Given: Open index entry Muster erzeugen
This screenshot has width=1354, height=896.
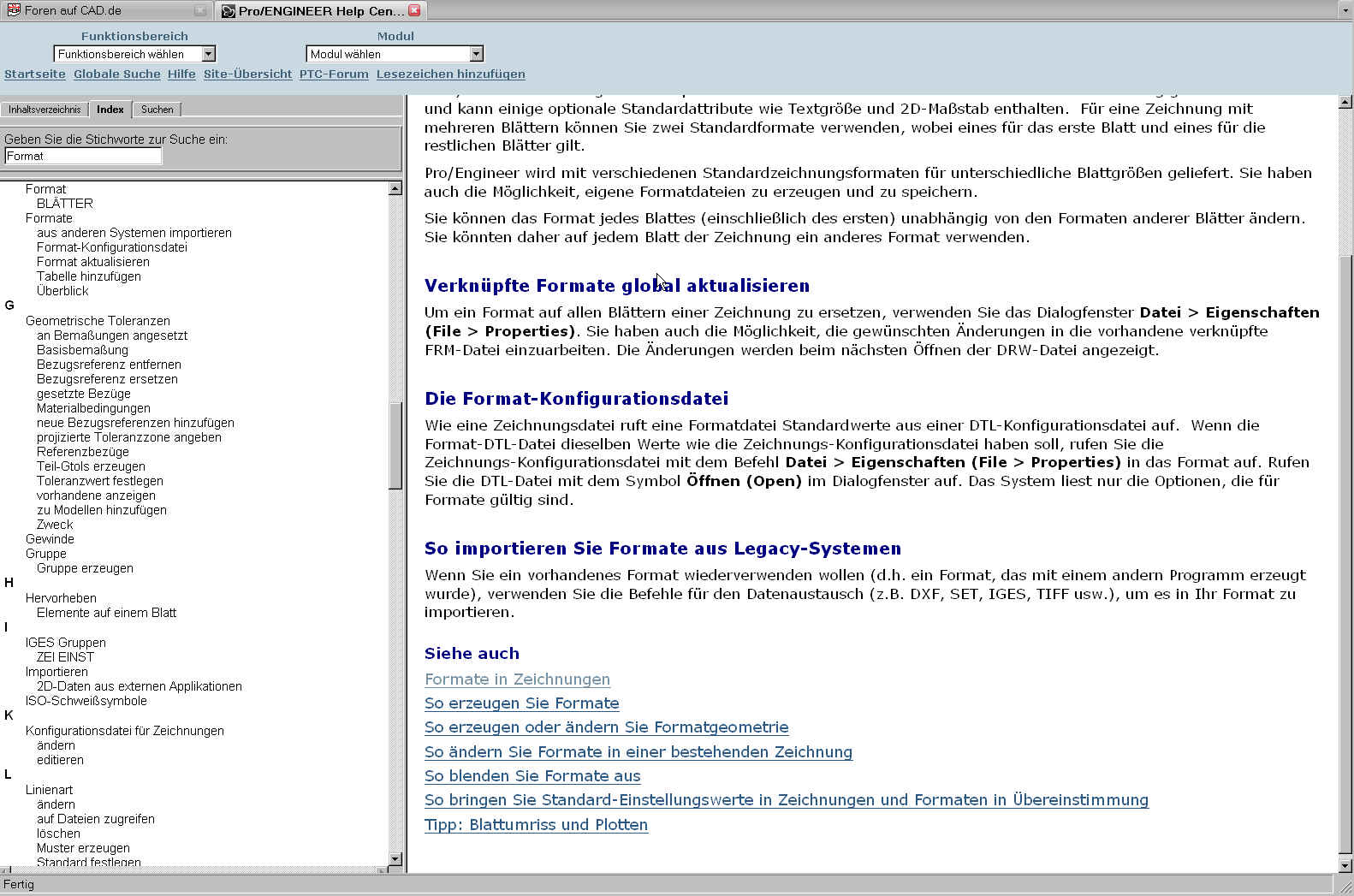Looking at the screenshot, I should tap(83, 848).
